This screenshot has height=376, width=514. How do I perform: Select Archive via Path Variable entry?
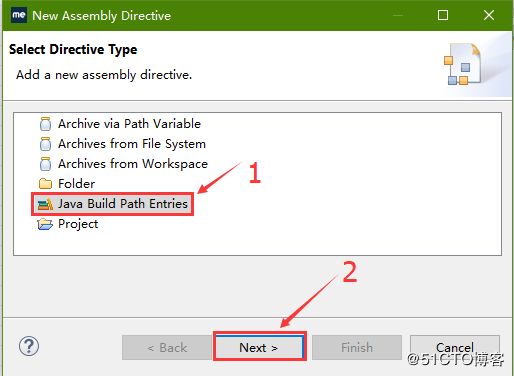click(129, 124)
